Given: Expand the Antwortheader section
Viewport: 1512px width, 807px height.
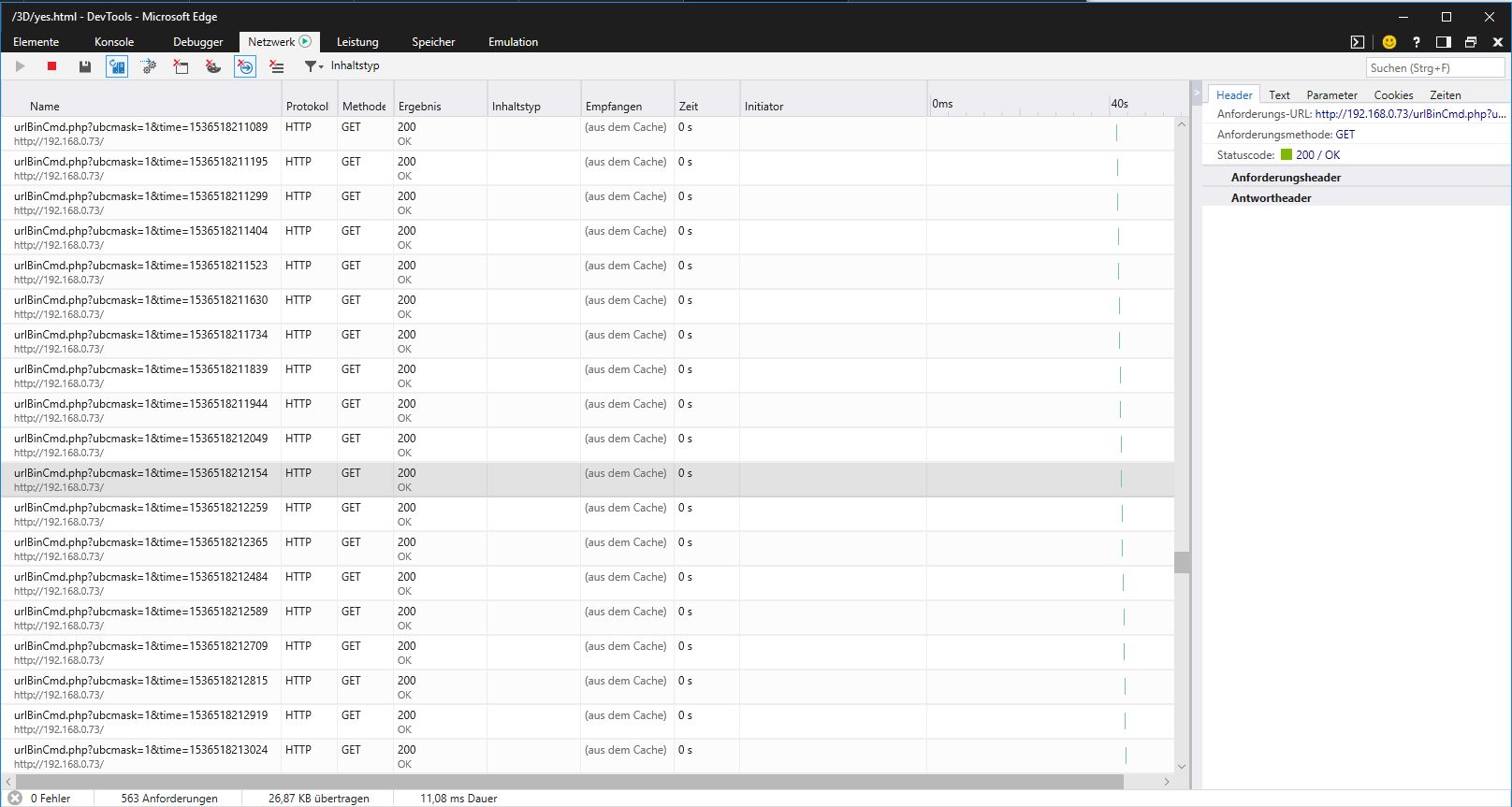Looking at the screenshot, I should pyautogui.click(x=1357, y=198).
